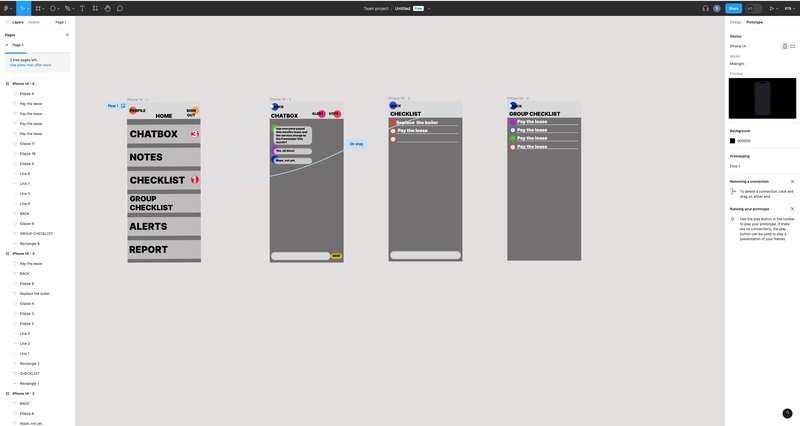Click the Free plan badge beside file name

point(418,8)
